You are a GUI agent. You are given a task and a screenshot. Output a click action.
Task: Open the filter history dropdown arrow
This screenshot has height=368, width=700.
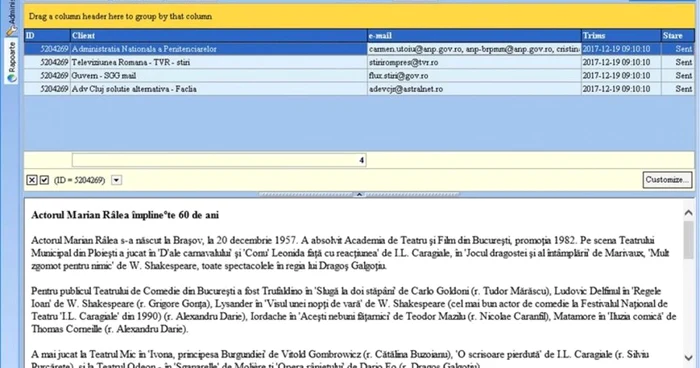tap(117, 180)
